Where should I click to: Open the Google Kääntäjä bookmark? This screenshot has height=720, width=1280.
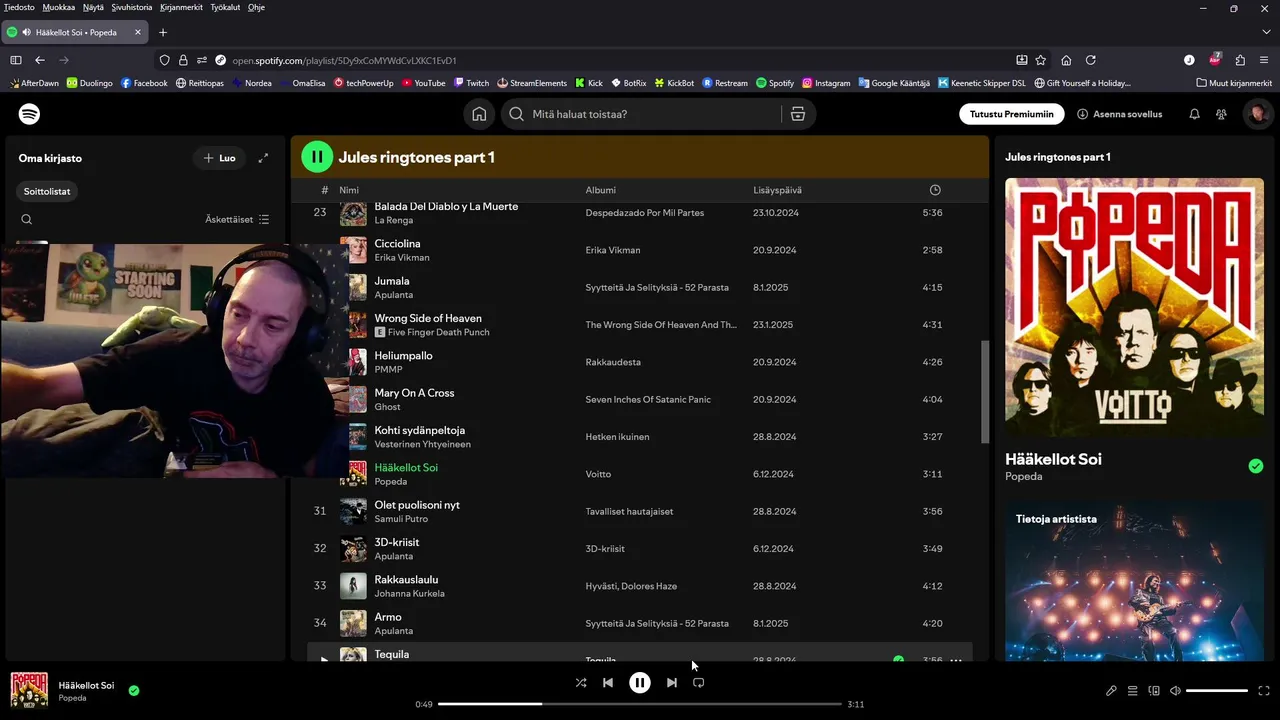(x=894, y=83)
